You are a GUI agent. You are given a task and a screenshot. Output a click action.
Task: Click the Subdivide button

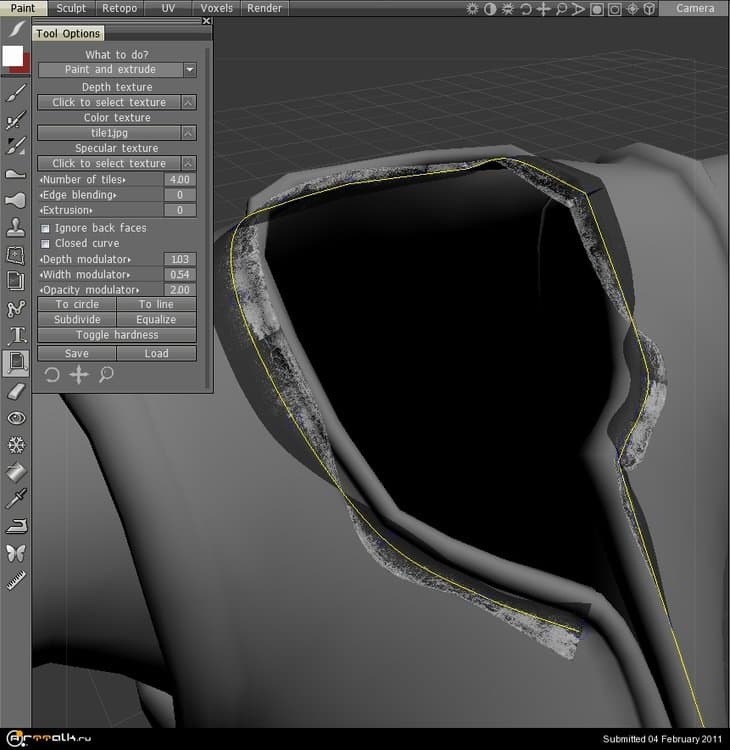[x=77, y=320]
